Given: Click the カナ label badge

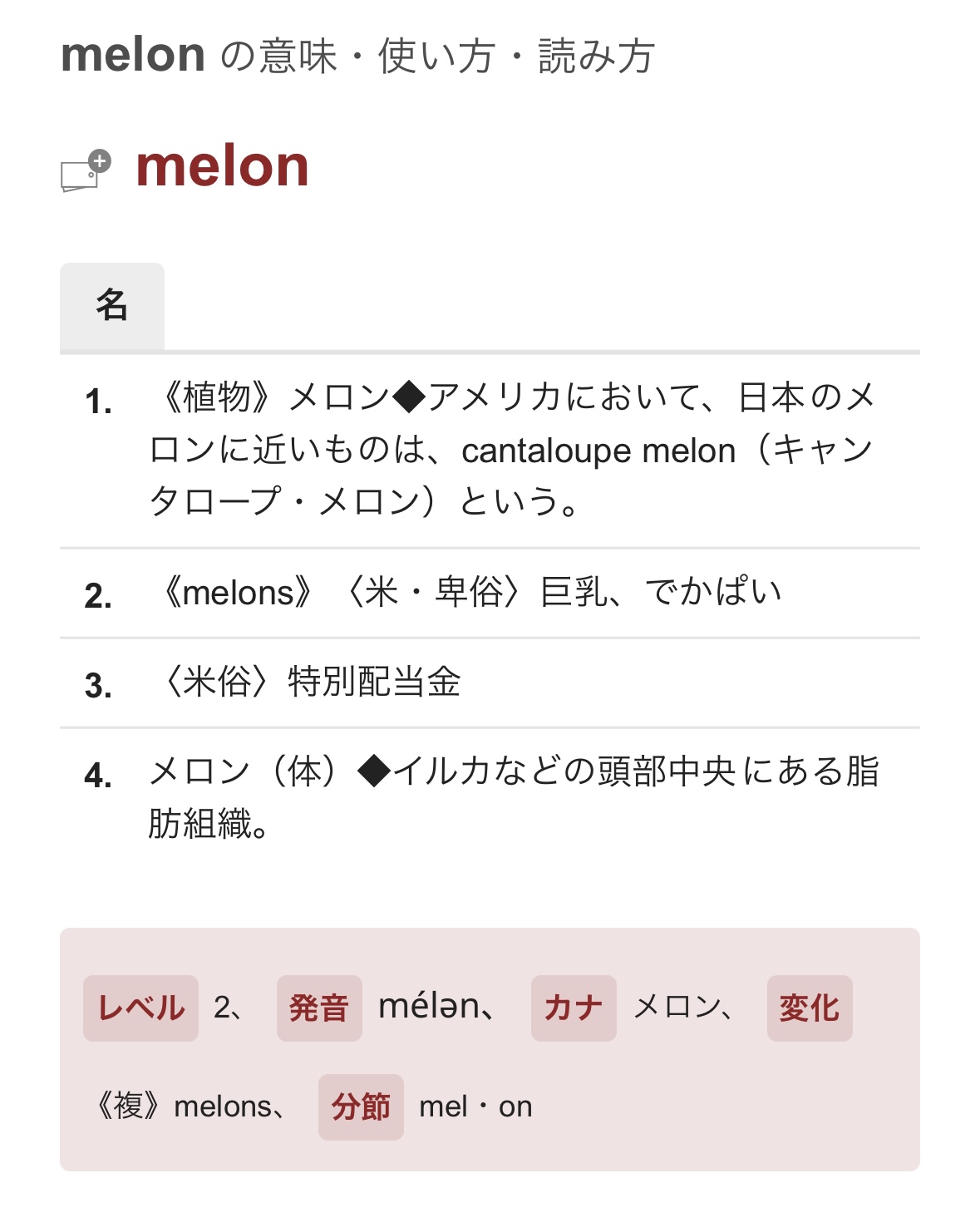Looking at the screenshot, I should (574, 1008).
